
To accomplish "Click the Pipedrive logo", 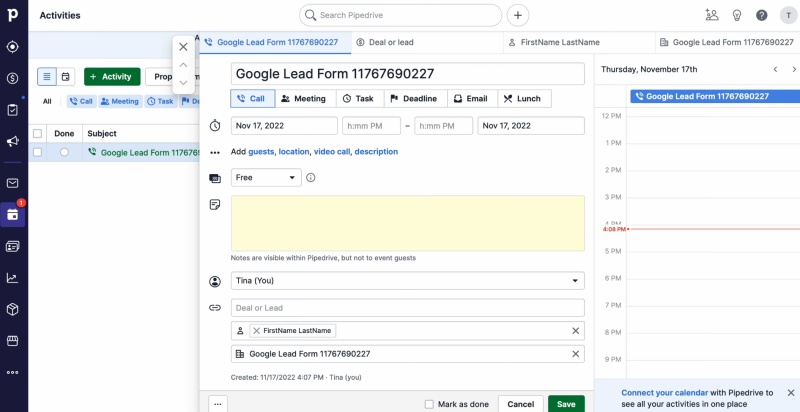I will click(x=13, y=15).
